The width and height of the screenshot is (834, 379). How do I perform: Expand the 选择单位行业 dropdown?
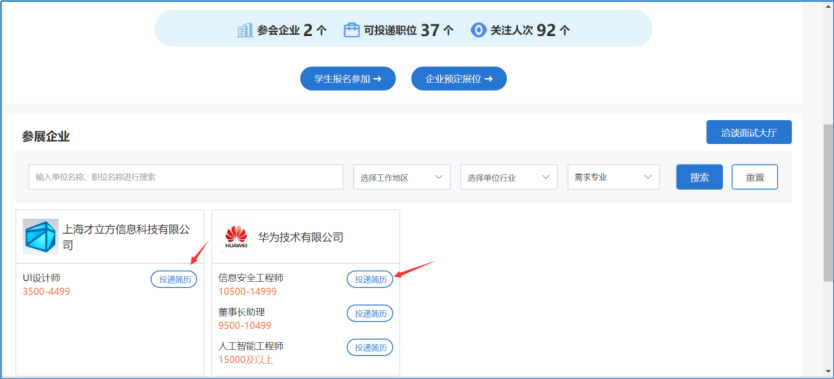pyautogui.click(x=509, y=177)
